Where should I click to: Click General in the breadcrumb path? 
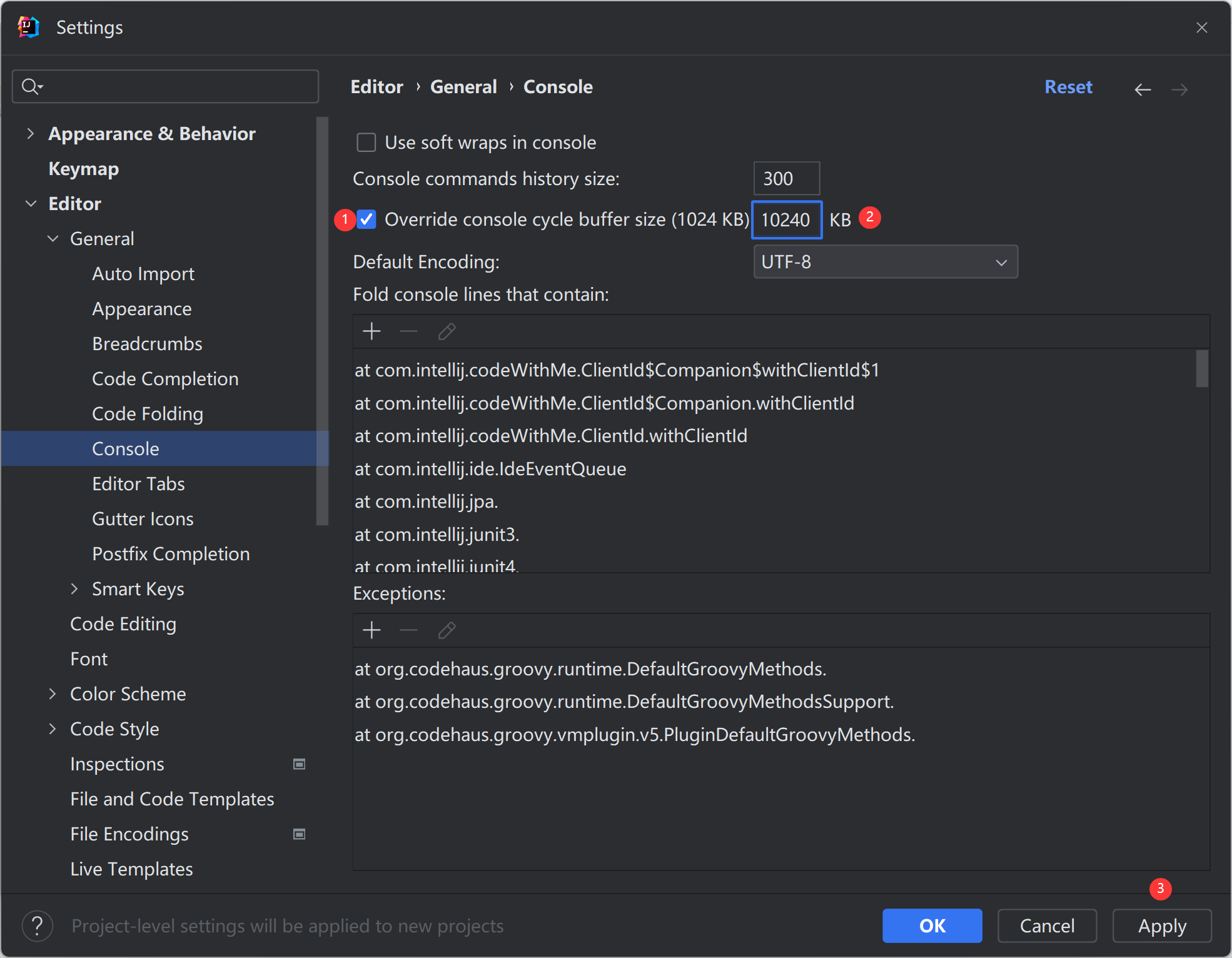[463, 87]
